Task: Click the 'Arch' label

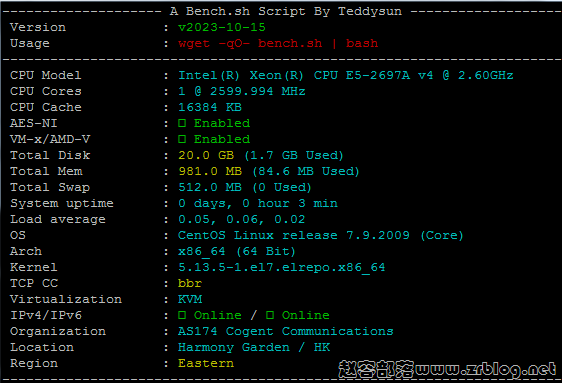Action: [26, 251]
